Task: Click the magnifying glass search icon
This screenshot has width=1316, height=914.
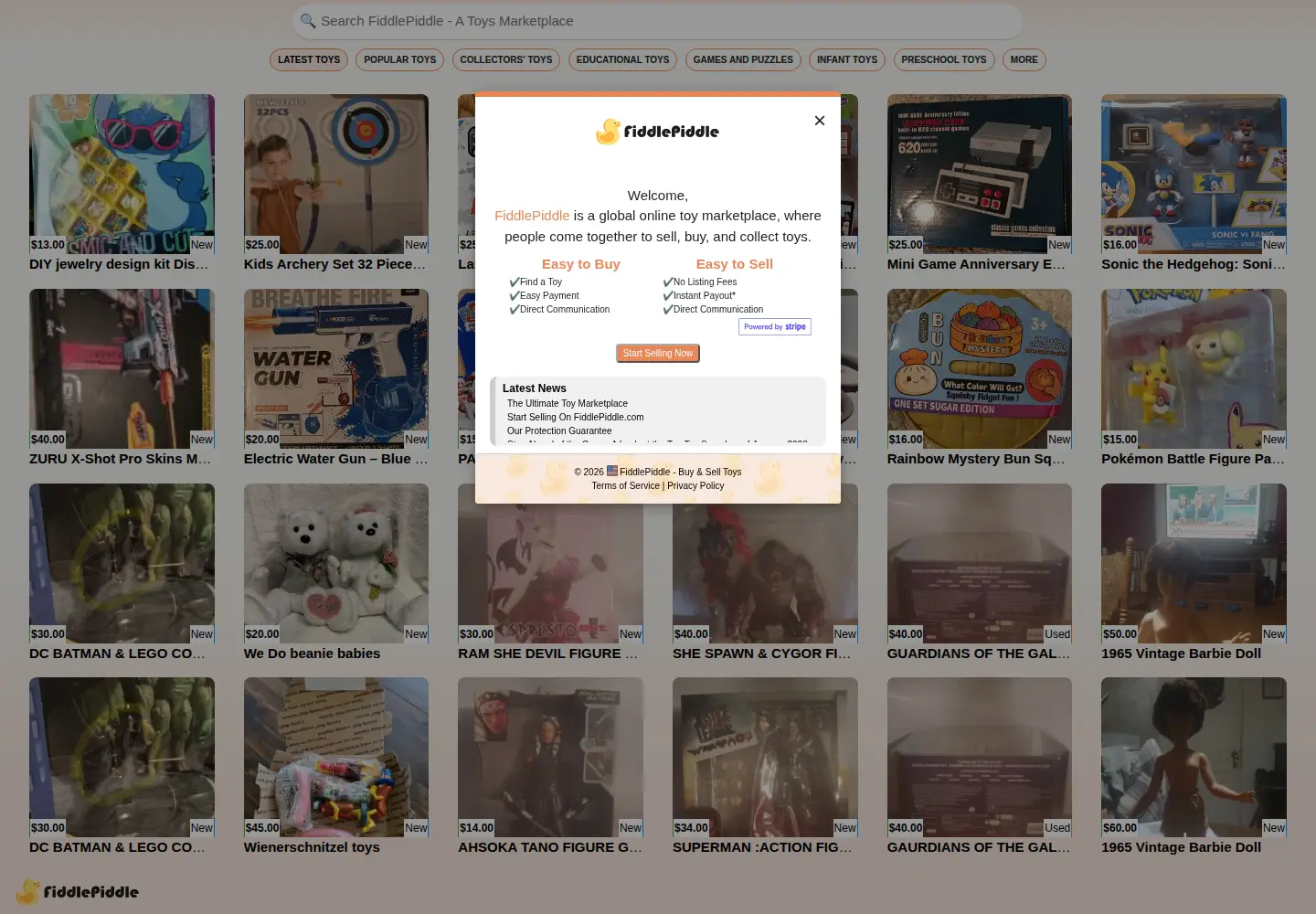Action: tap(308, 21)
